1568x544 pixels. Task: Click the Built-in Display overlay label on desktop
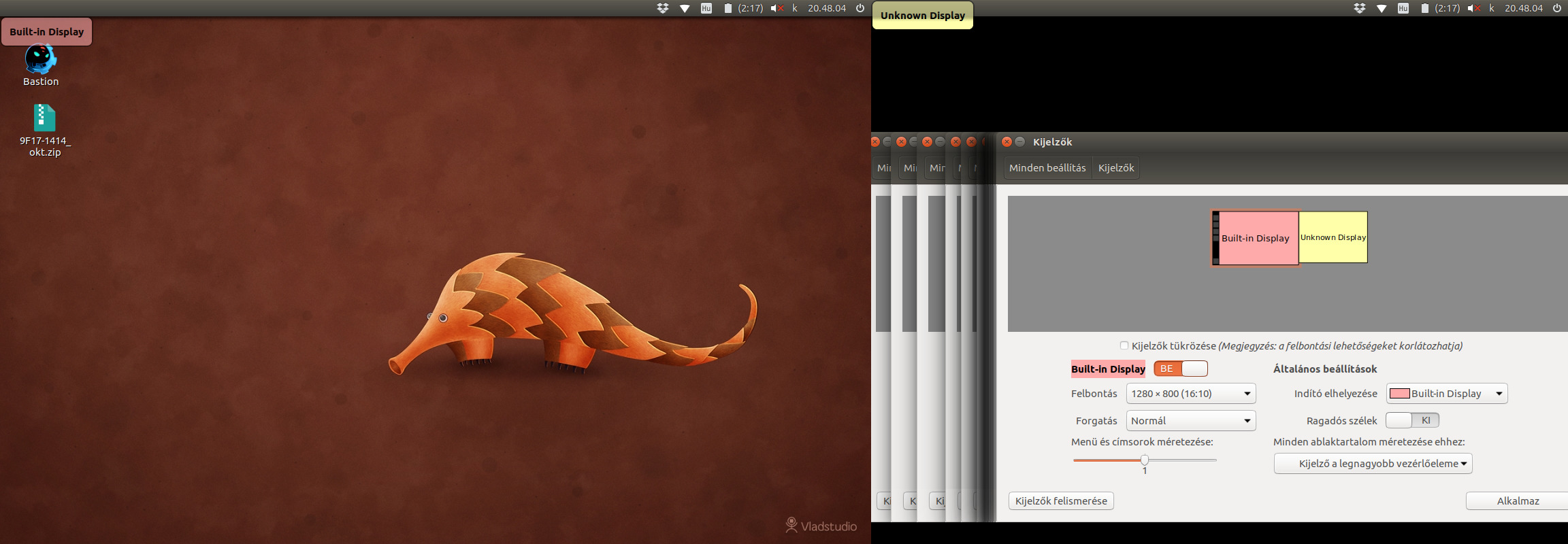46,31
